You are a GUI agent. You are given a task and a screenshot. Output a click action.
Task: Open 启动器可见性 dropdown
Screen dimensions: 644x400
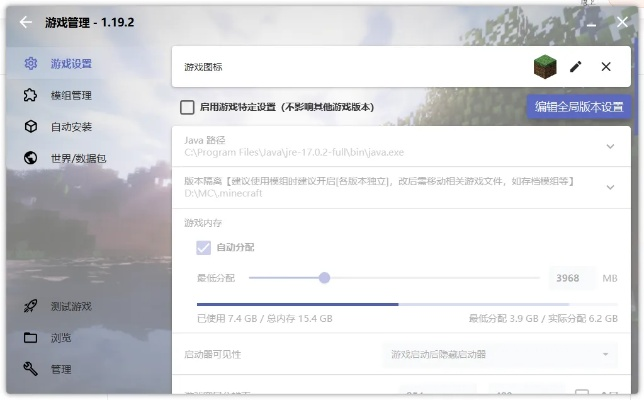pyautogui.click(x=499, y=354)
